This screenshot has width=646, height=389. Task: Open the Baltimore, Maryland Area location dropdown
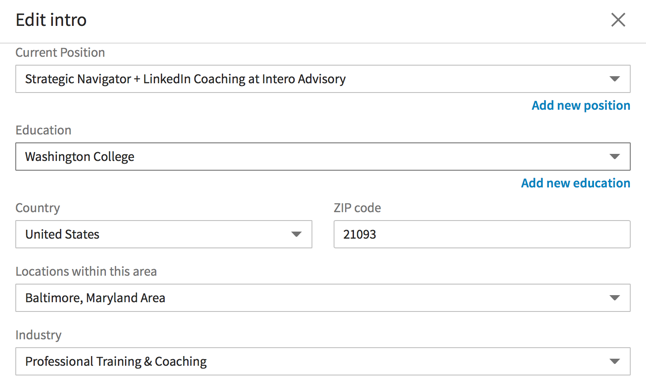[x=323, y=298]
